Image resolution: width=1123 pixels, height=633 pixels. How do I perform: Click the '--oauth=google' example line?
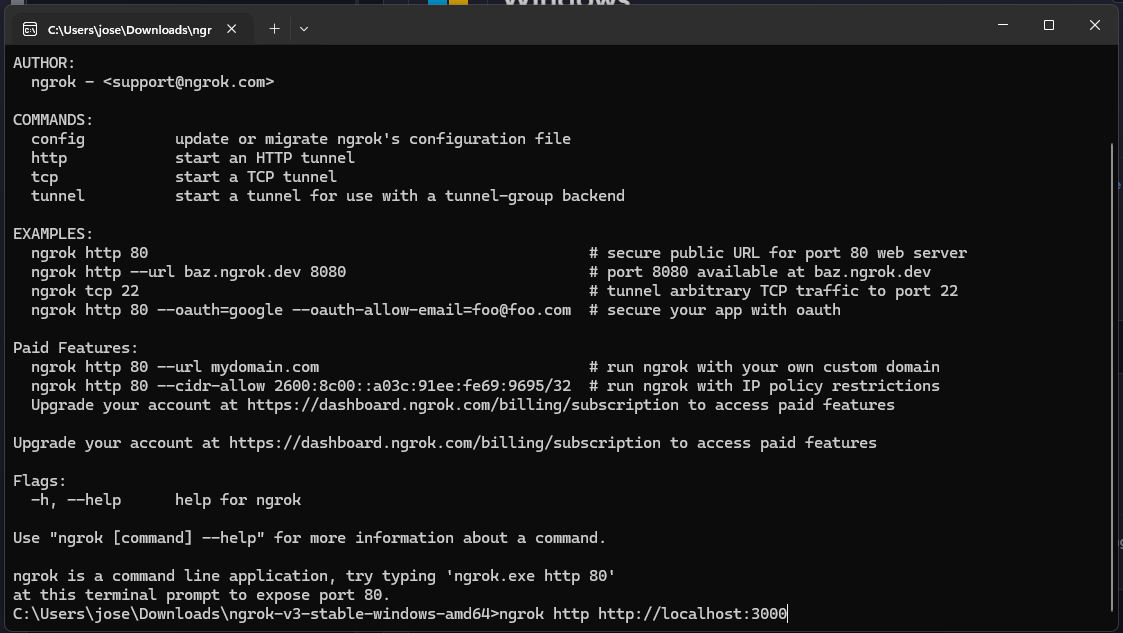pos(301,310)
